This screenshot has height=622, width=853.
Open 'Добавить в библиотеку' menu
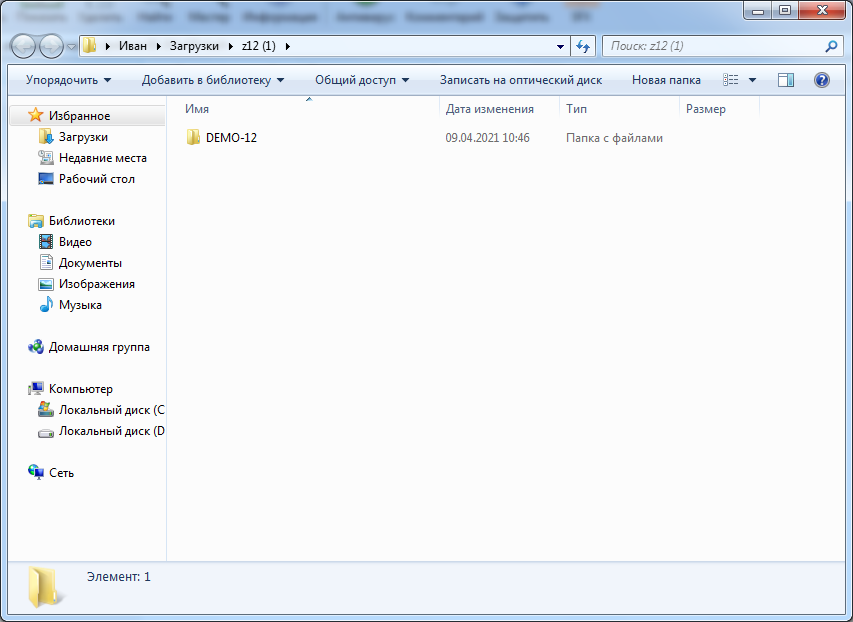(213, 80)
